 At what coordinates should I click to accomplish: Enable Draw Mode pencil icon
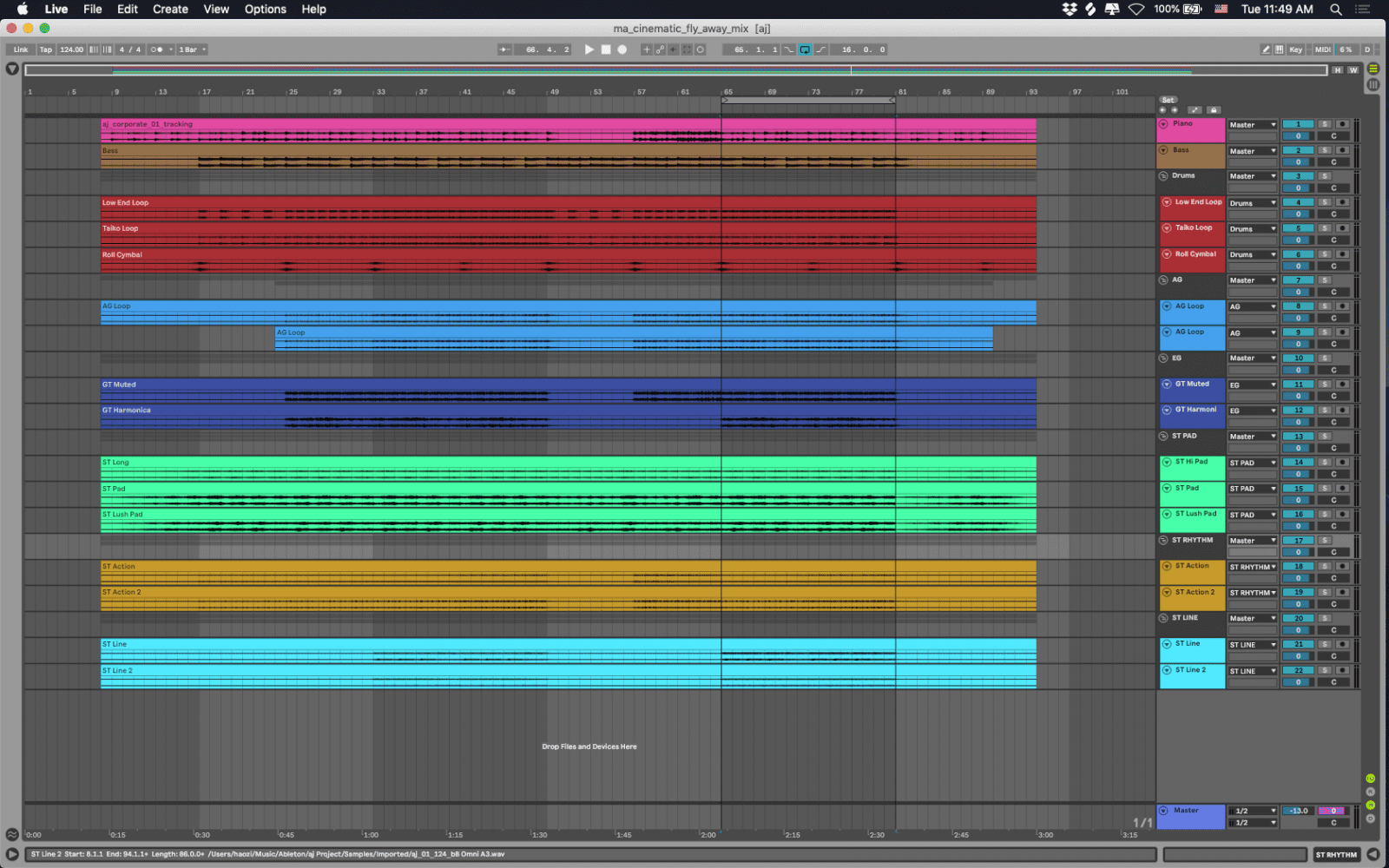1266,49
